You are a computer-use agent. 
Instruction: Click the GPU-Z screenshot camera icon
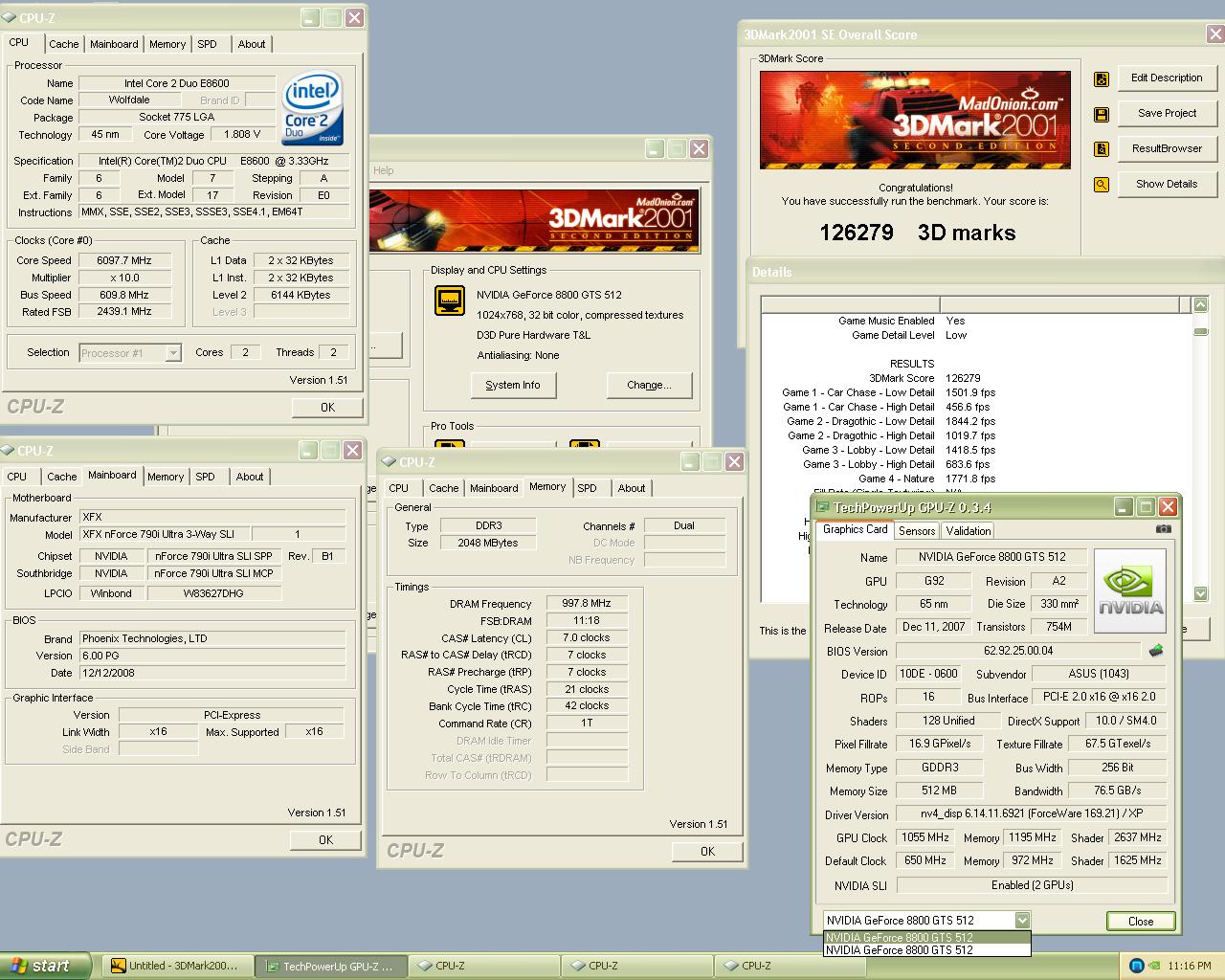1163,528
